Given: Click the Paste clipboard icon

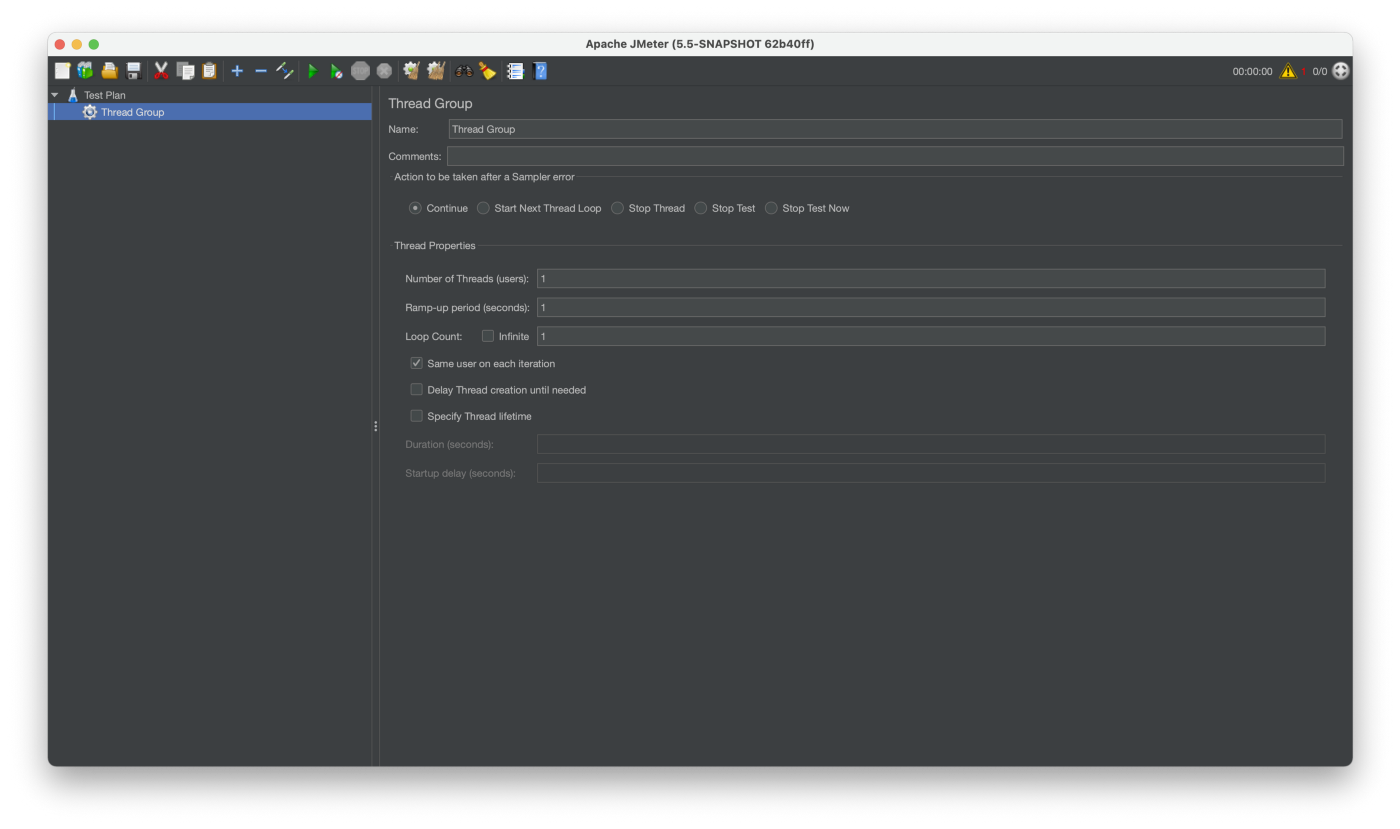Looking at the screenshot, I should pos(209,71).
